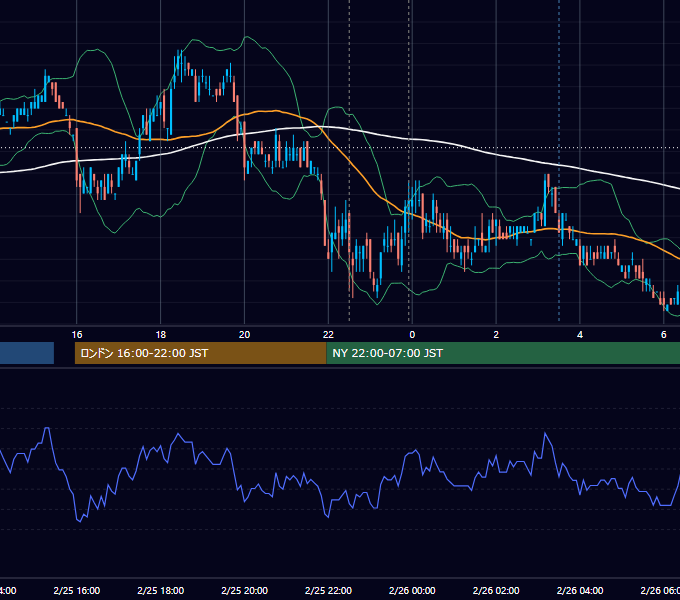The width and height of the screenshot is (680, 600).
Task: Click the 2/25 20:00 time label
Action: point(245,590)
